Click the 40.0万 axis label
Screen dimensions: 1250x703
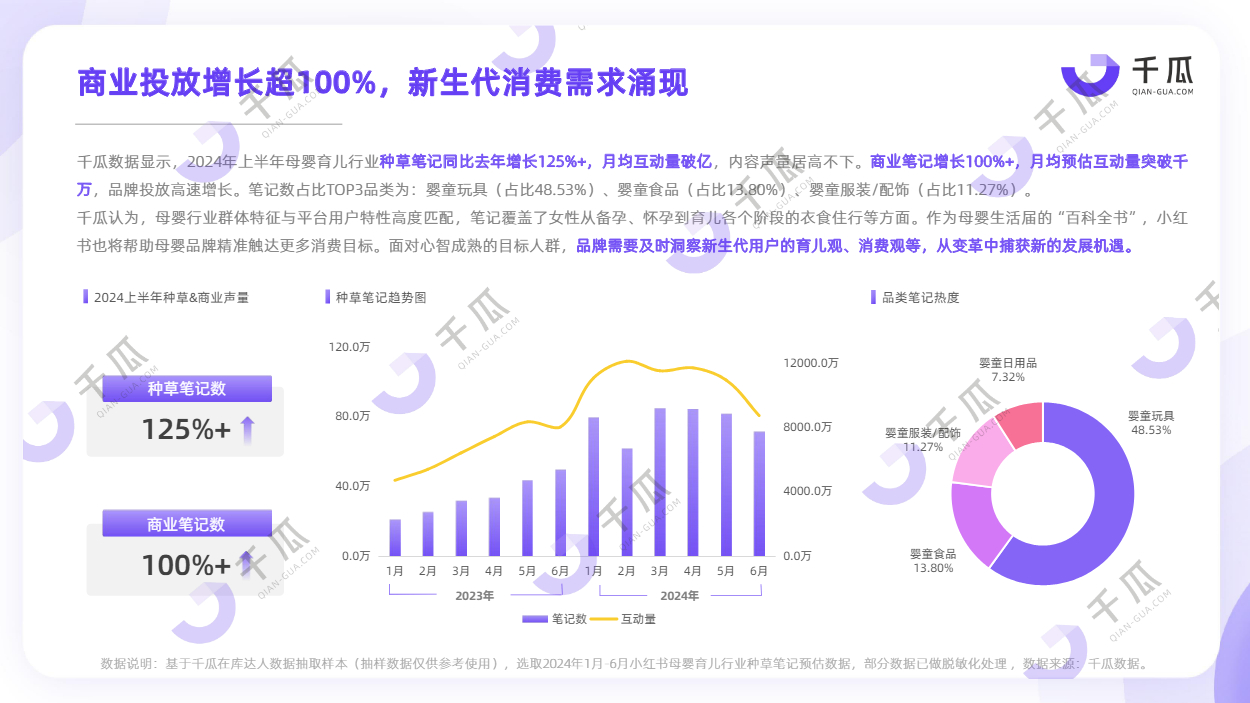coord(353,486)
